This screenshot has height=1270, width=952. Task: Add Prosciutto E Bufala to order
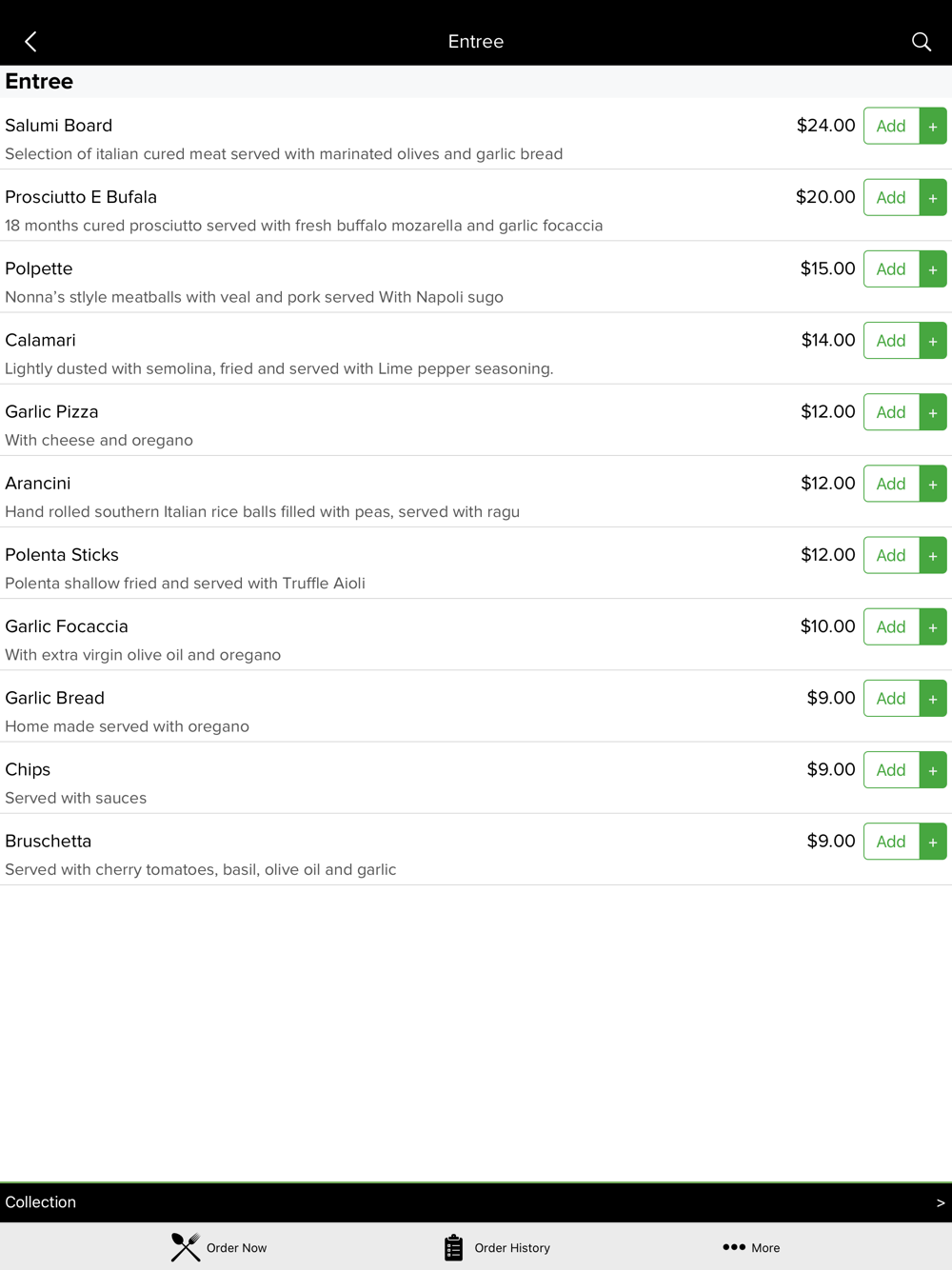[x=891, y=197]
